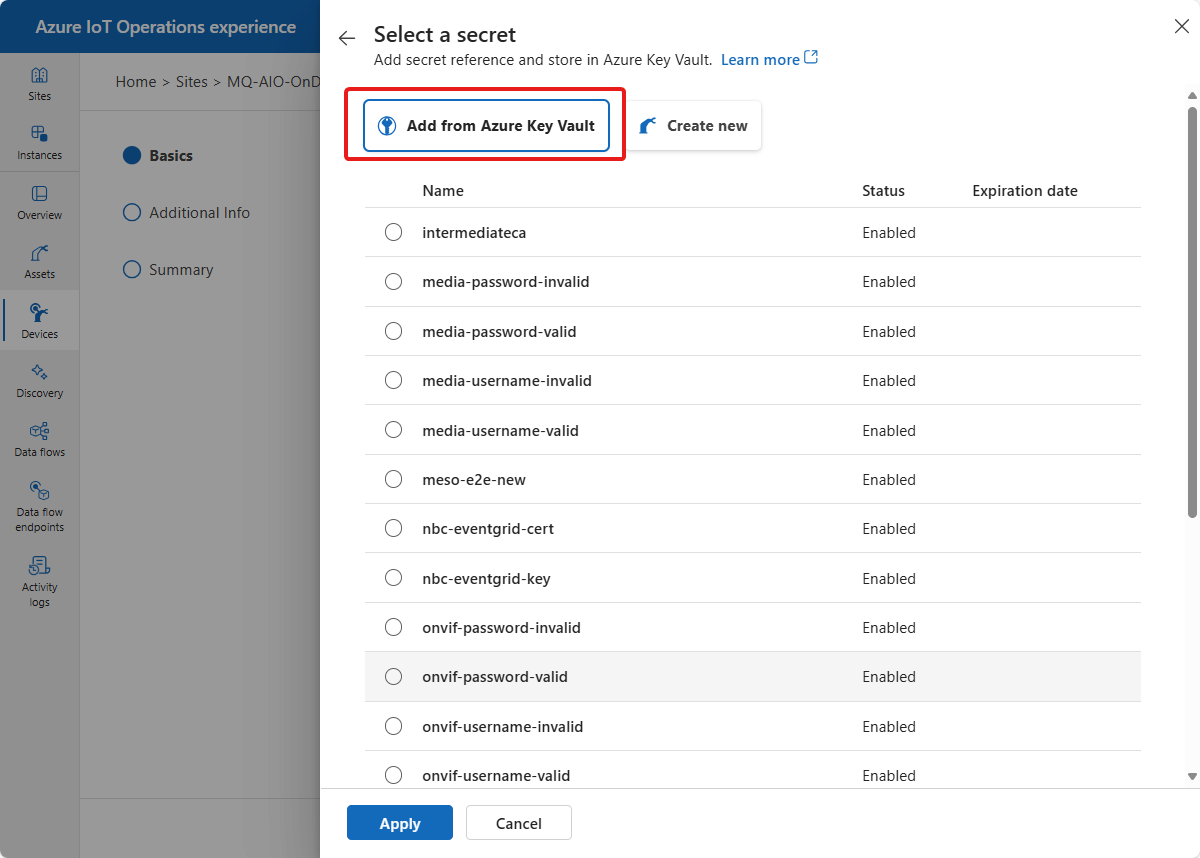Click the intermediateca secret name
The width and height of the screenshot is (1200, 858).
coord(474,232)
